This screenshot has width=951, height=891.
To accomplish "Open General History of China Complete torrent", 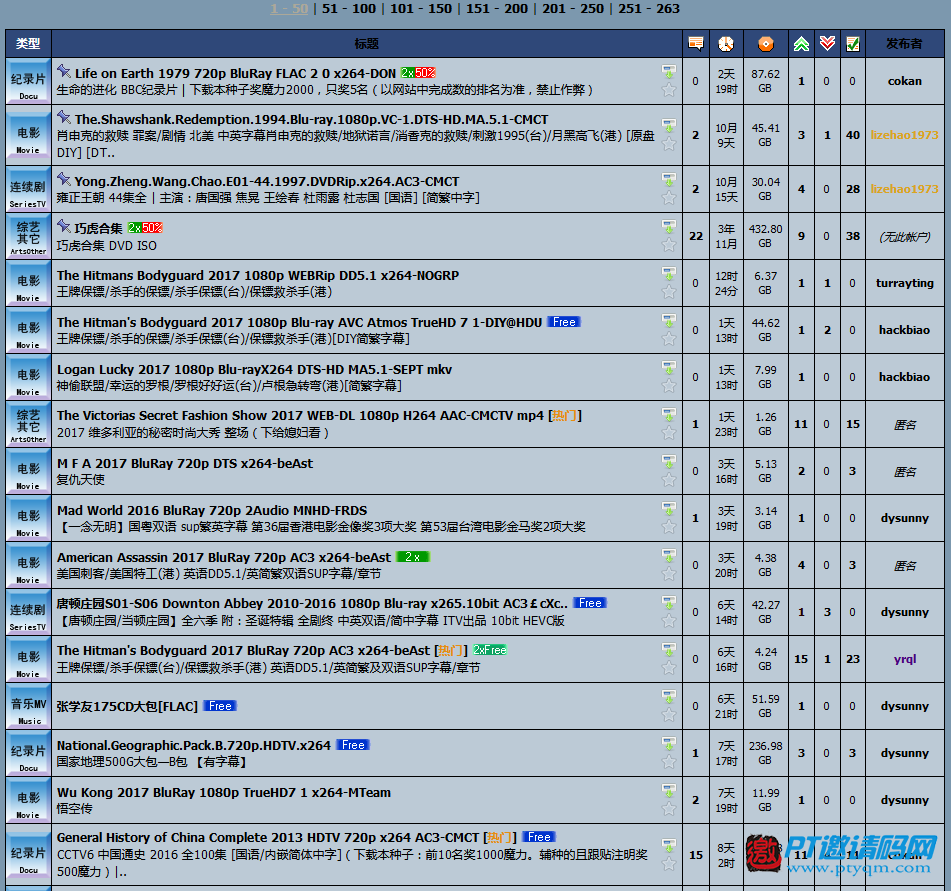I will click(x=268, y=838).
